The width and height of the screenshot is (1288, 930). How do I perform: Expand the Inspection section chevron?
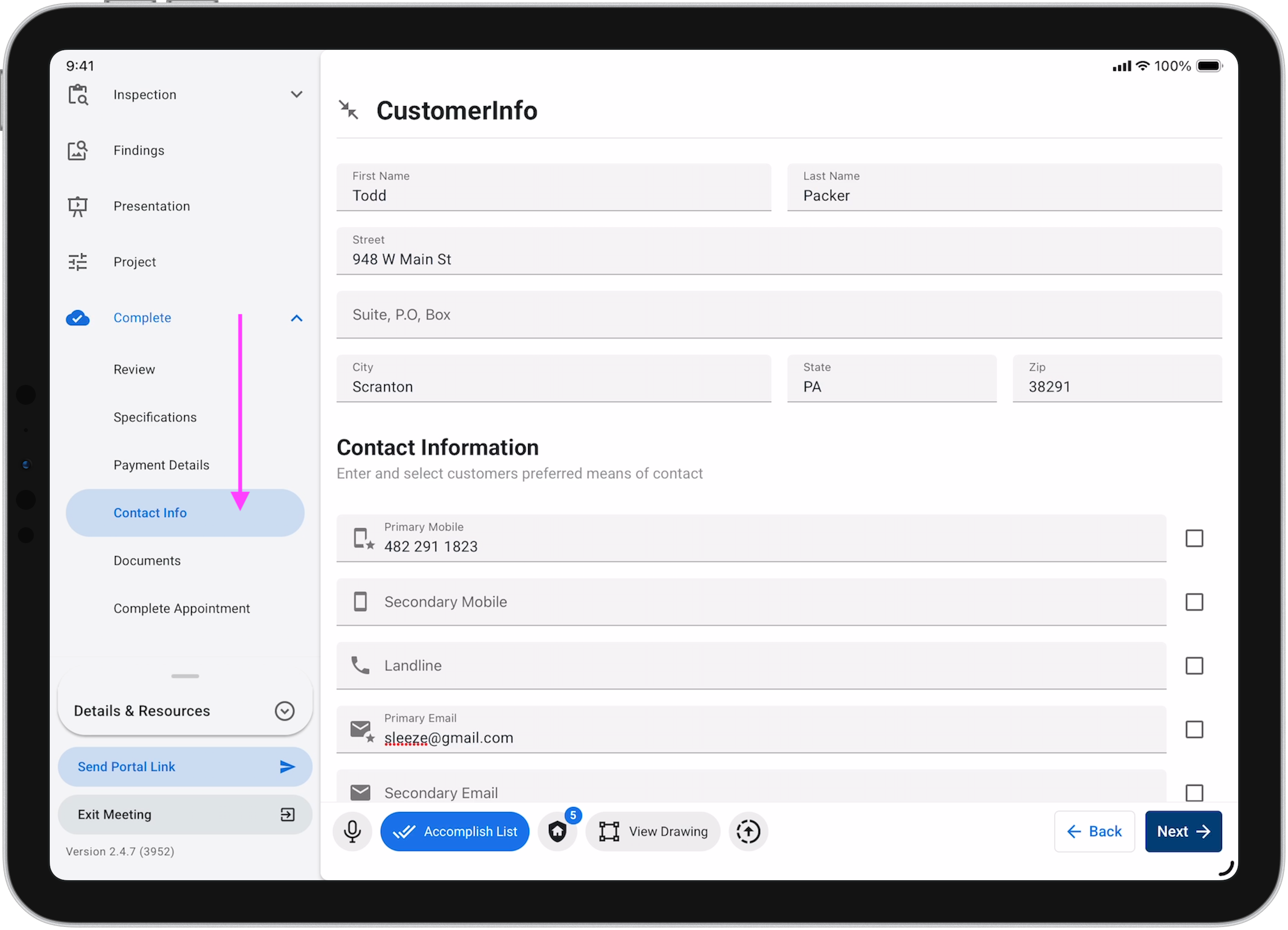(x=297, y=94)
